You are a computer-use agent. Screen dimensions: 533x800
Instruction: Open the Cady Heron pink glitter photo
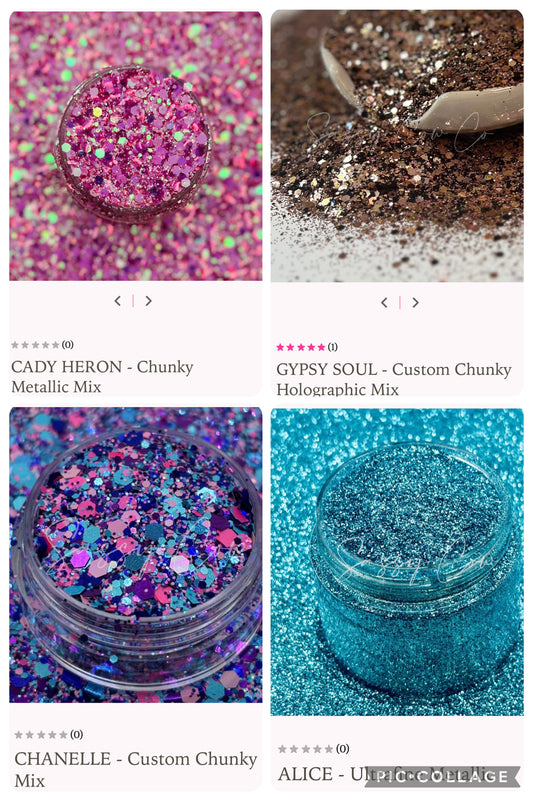(136, 145)
